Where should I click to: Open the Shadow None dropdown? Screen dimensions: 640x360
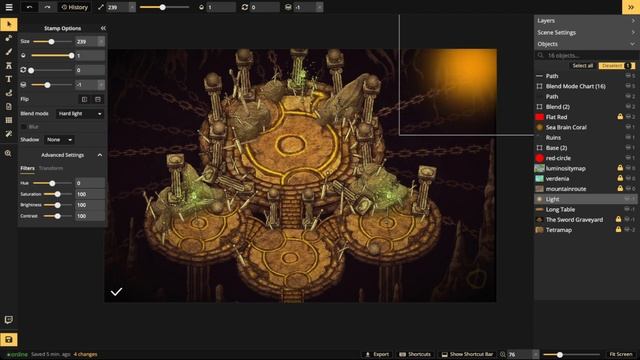(59, 140)
